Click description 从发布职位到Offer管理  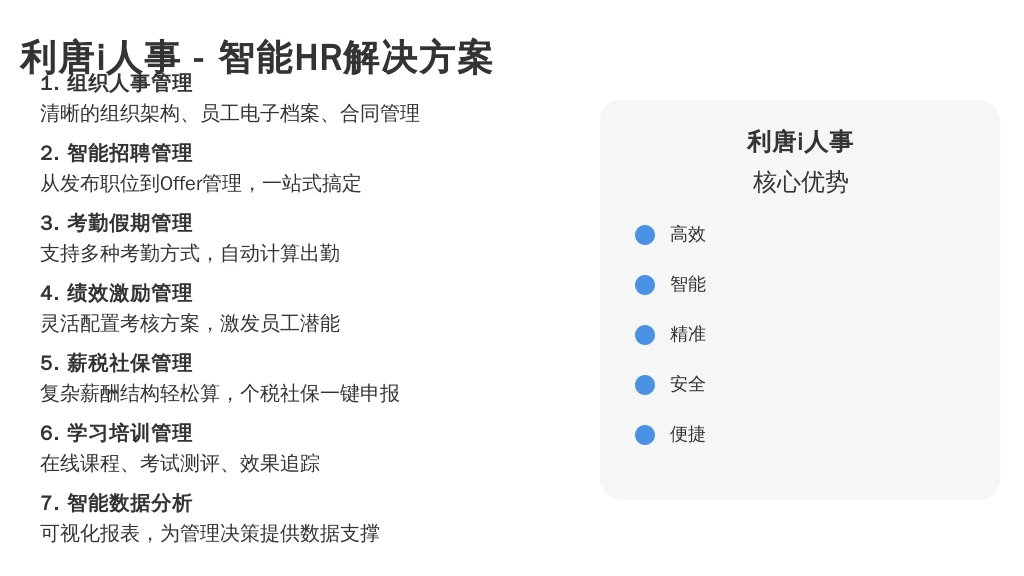point(140,184)
